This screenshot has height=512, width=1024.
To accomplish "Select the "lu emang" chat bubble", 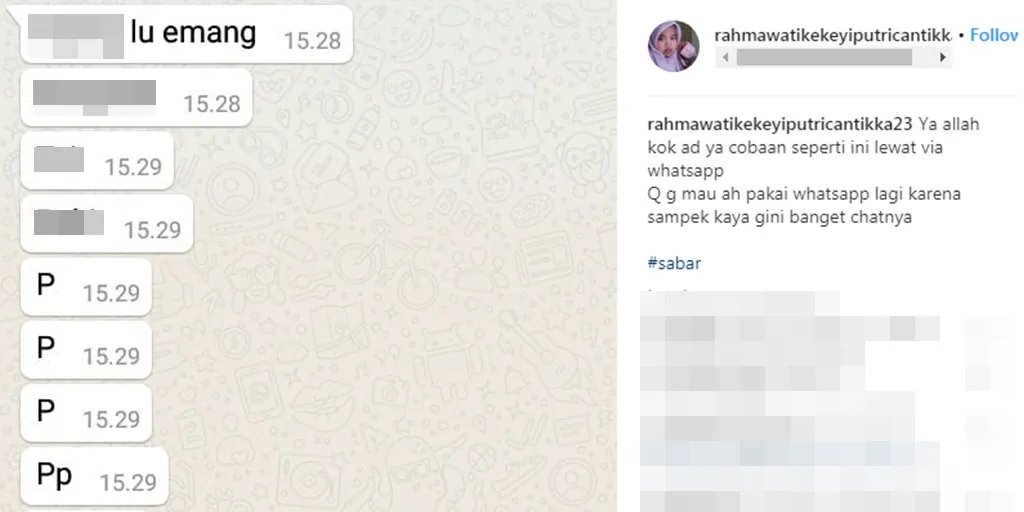I will pyautogui.click(x=187, y=34).
